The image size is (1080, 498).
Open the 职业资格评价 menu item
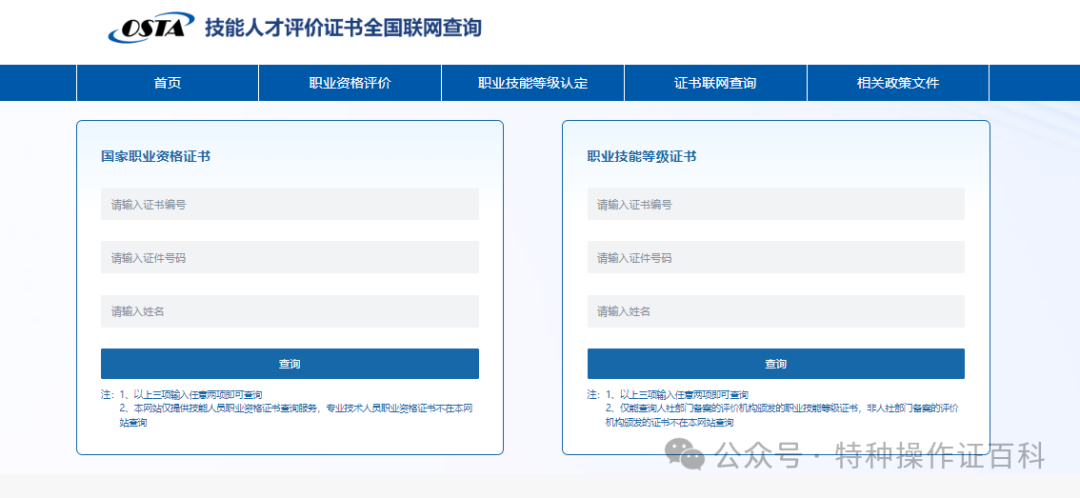tap(350, 83)
